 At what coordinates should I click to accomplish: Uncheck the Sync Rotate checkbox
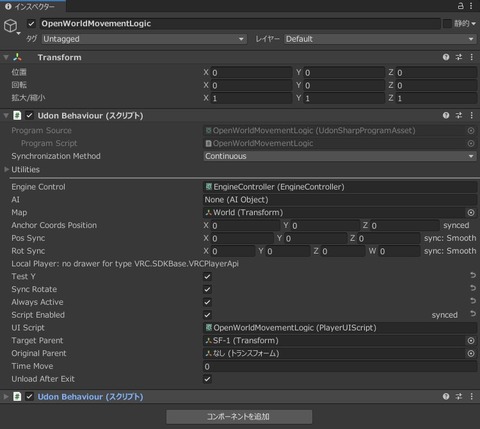[x=207, y=289]
